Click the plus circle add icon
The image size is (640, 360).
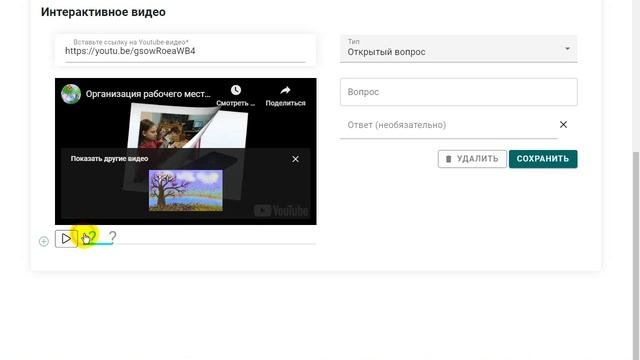(x=44, y=242)
